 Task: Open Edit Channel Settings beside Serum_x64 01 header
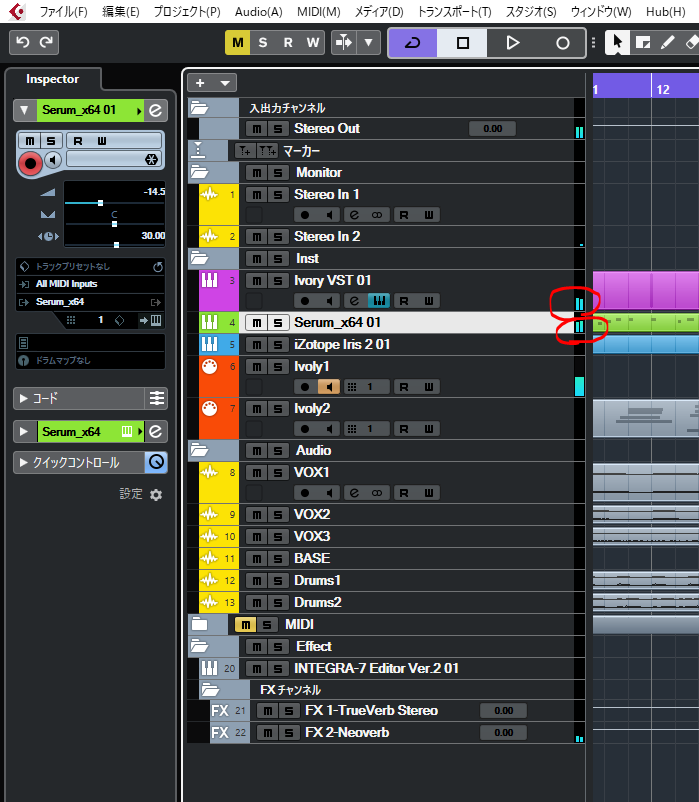pyautogui.click(x=155, y=110)
